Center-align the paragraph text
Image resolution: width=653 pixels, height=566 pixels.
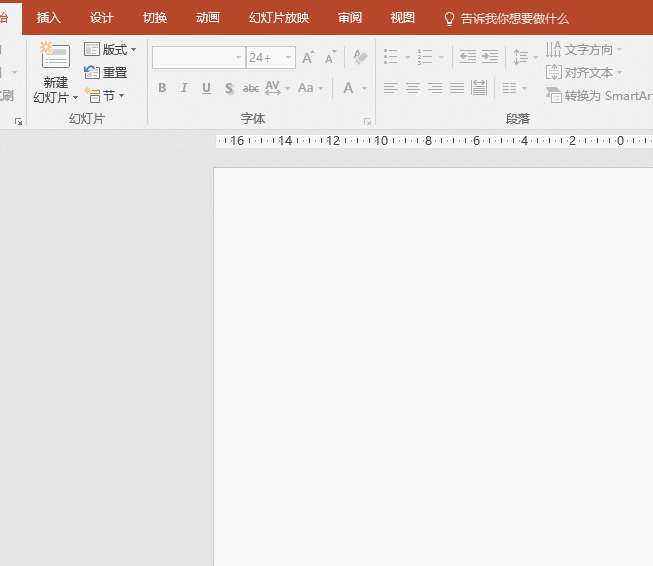[412, 89]
